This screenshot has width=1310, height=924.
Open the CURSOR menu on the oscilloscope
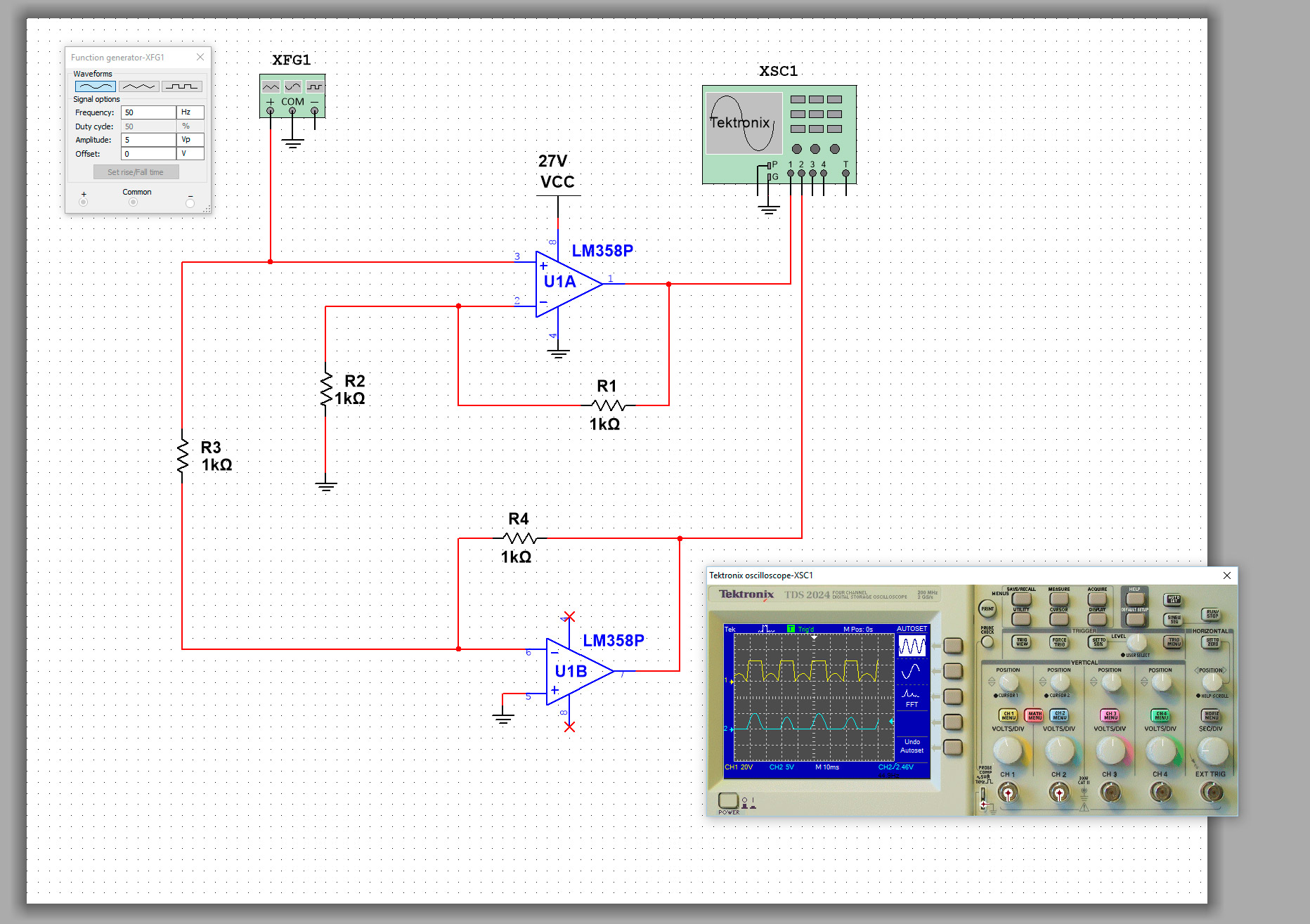[x=1059, y=618]
